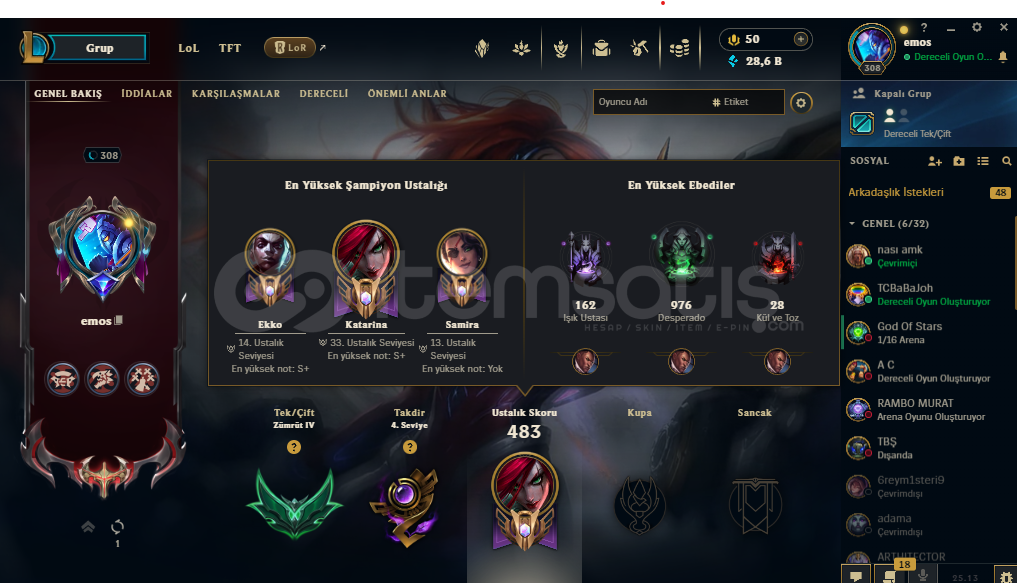This screenshot has width=1017, height=583.
Task: Open Arkadaşlık İstekleri requests
Action: (929, 192)
